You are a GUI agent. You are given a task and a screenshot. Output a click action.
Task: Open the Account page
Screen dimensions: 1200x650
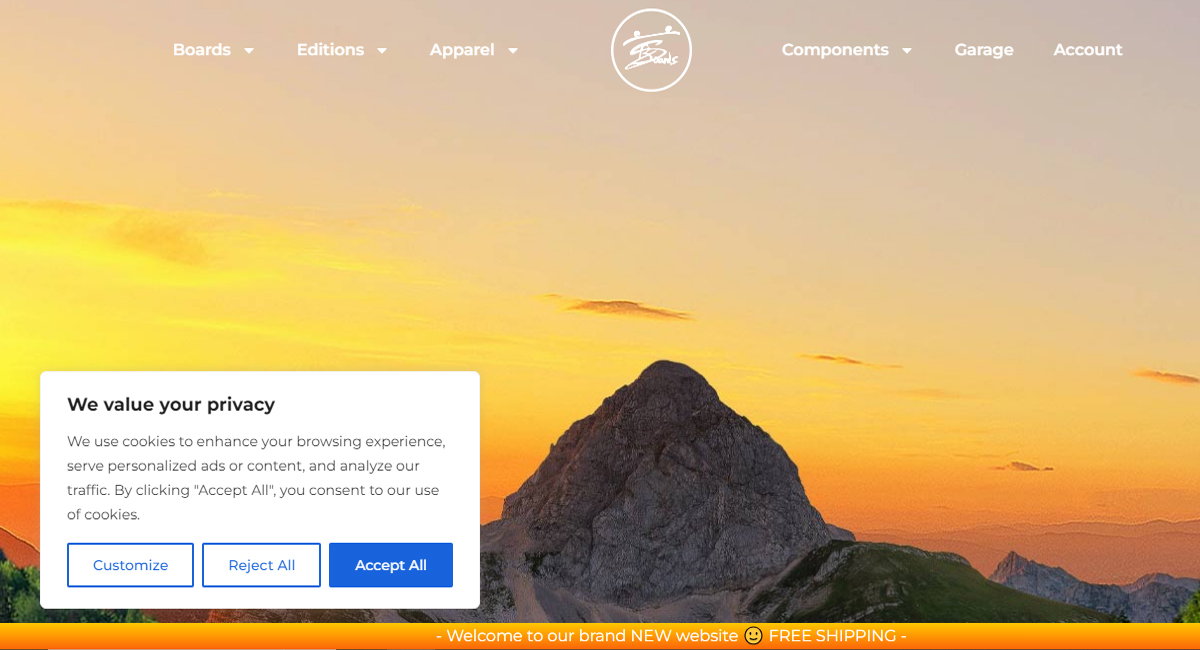[1088, 50]
